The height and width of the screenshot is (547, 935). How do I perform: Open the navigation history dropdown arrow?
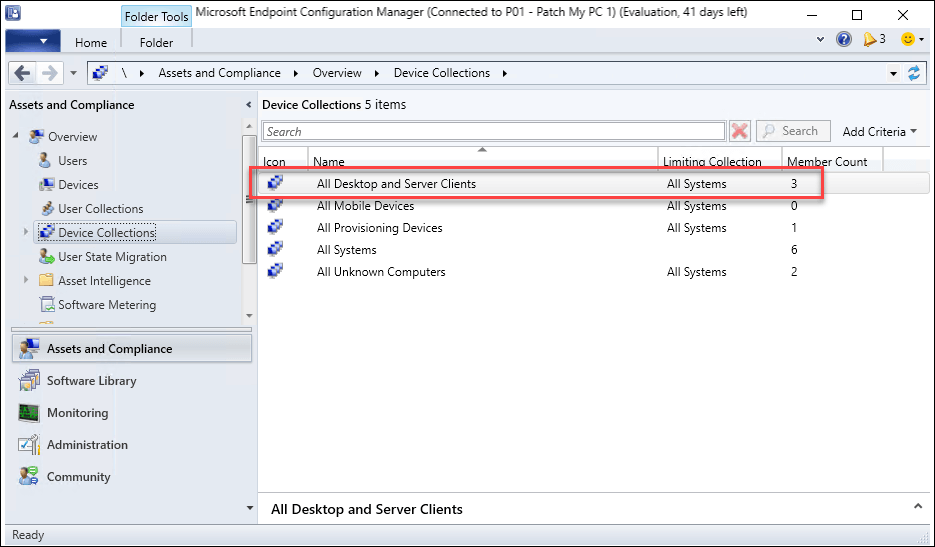(73, 73)
